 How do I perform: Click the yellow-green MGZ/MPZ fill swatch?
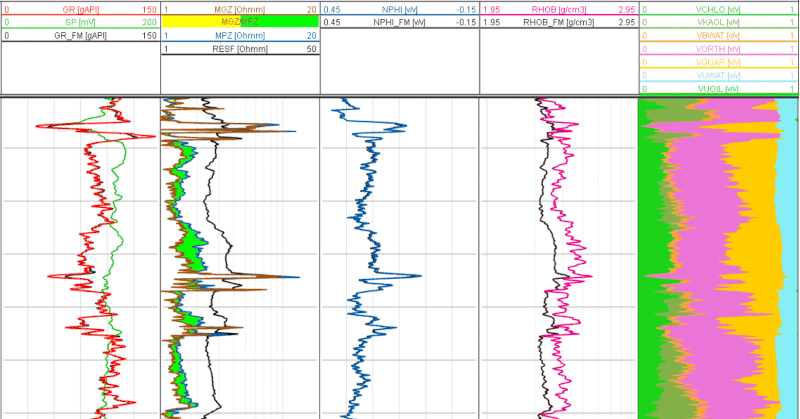240,21
